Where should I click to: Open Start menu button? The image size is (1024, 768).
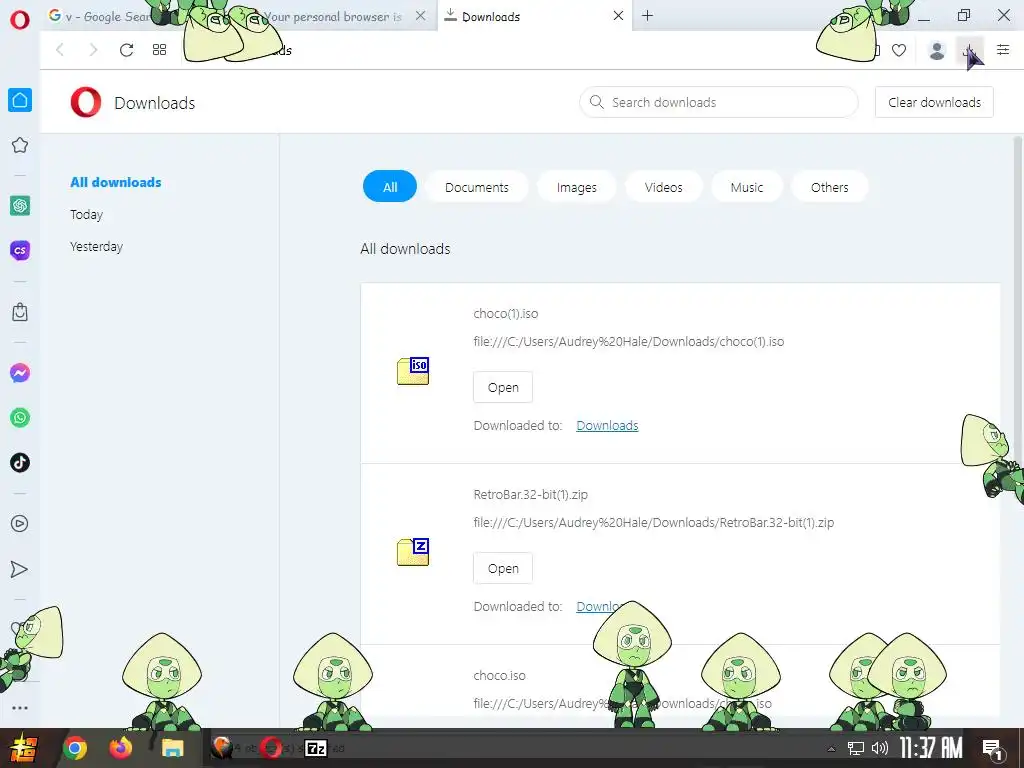[x=22, y=748]
